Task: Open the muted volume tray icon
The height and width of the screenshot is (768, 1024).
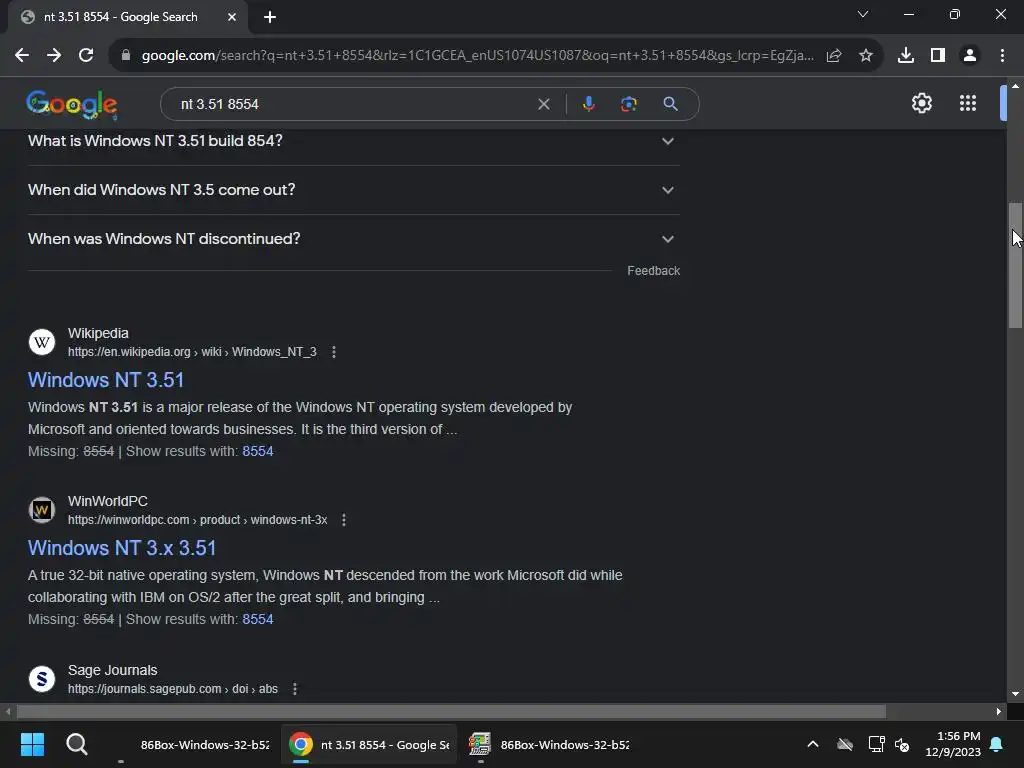Action: tap(902, 744)
